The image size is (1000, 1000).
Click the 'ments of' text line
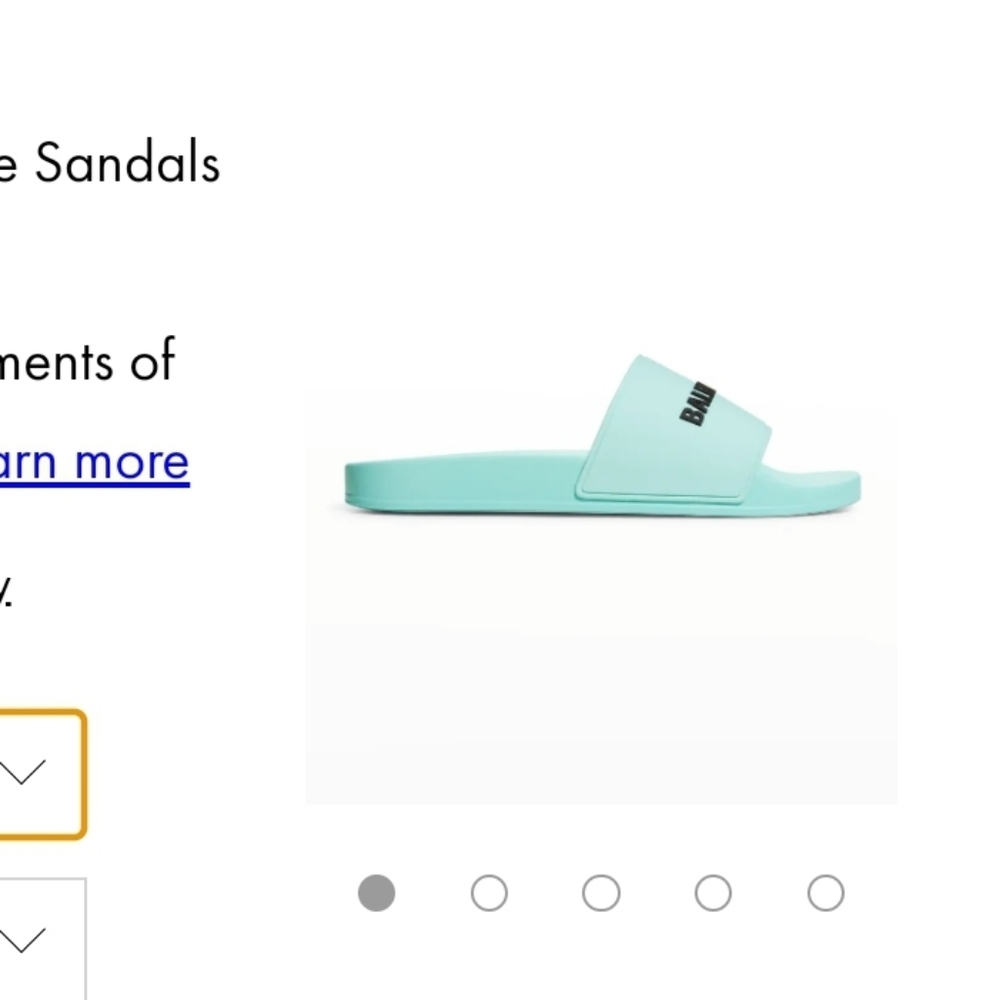[x=88, y=360]
